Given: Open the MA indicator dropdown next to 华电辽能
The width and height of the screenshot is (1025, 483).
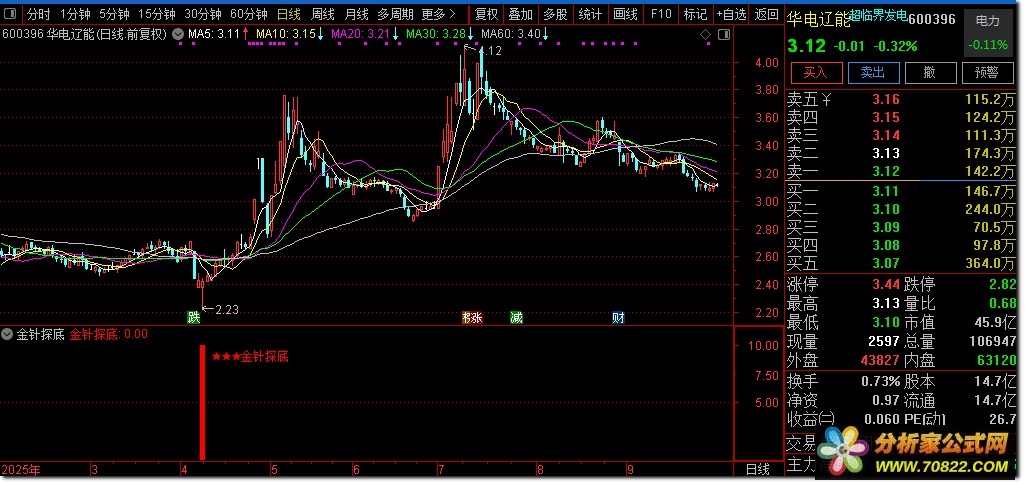Looking at the screenshot, I should [x=177, y=34].
